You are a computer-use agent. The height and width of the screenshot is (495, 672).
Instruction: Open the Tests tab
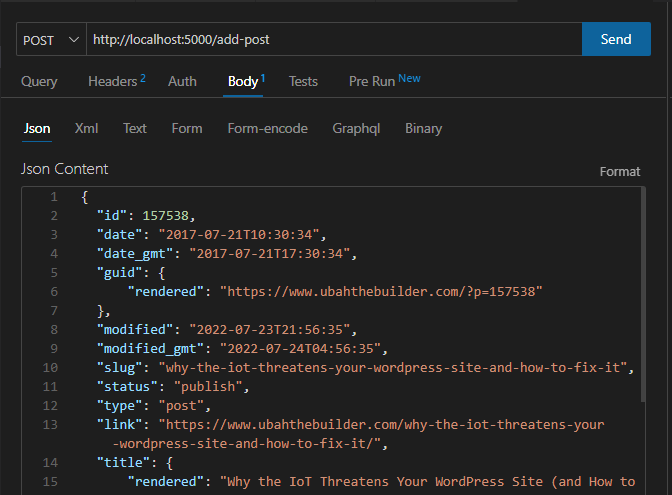click(x=303, y=81)
